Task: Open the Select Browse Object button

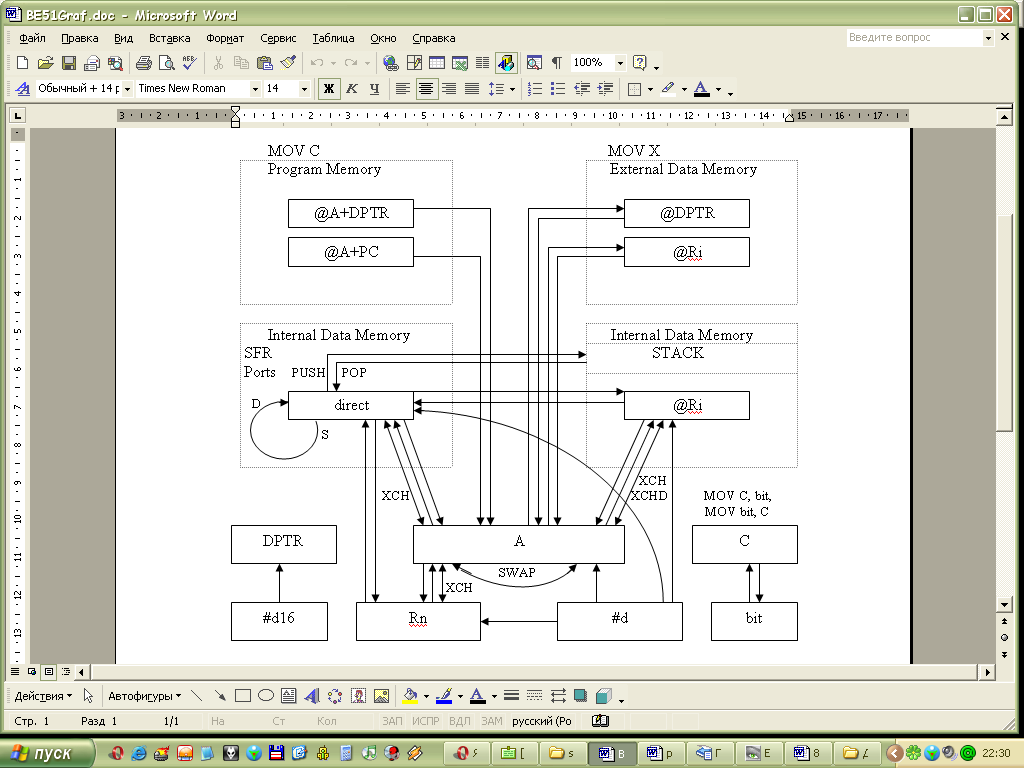Action: (1004, 637)
